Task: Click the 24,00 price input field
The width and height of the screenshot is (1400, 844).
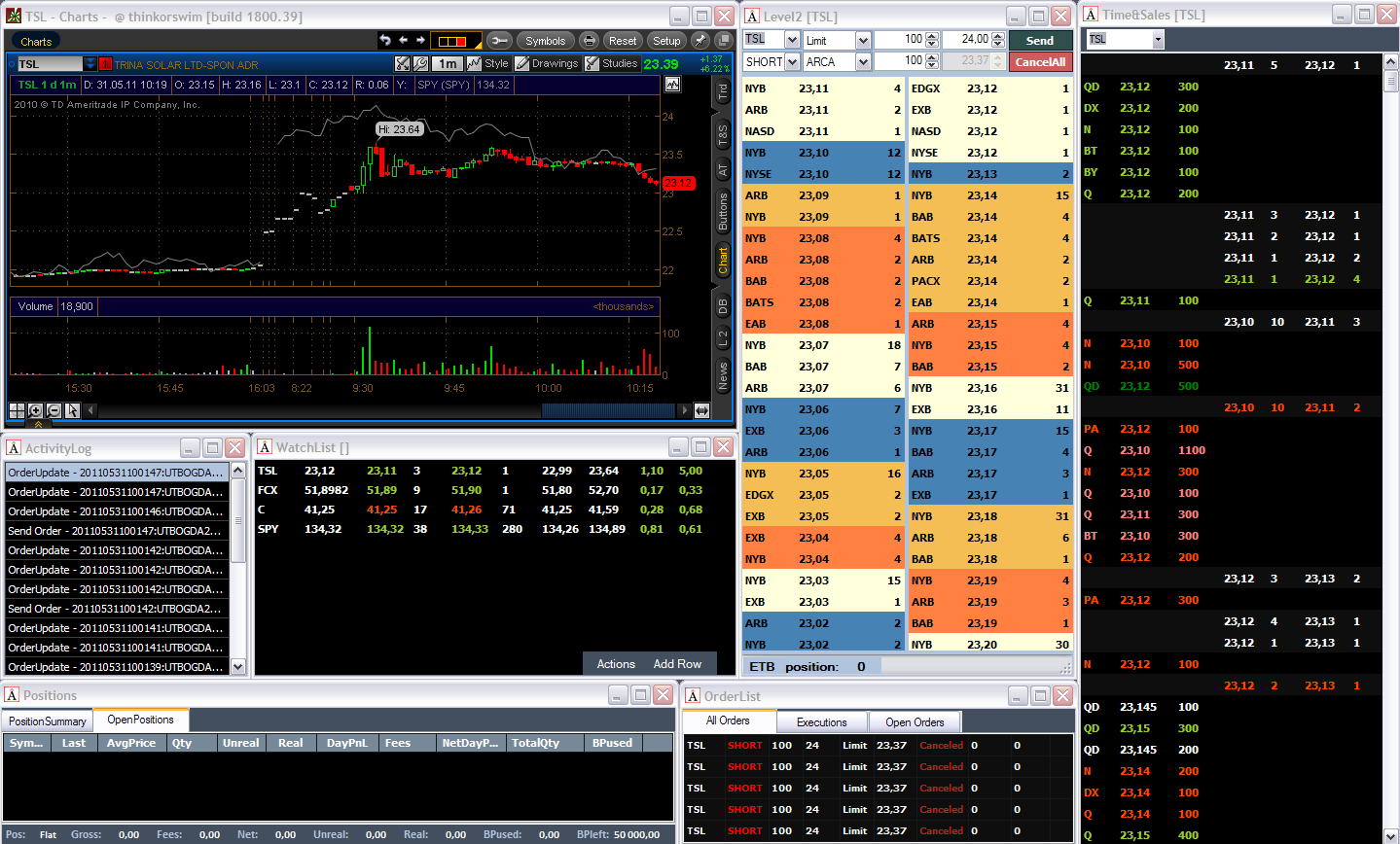Action: (966, 40)
